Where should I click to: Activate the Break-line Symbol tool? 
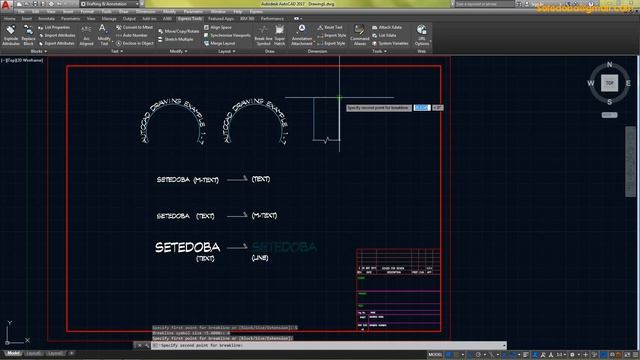click(x=263, y=36)
